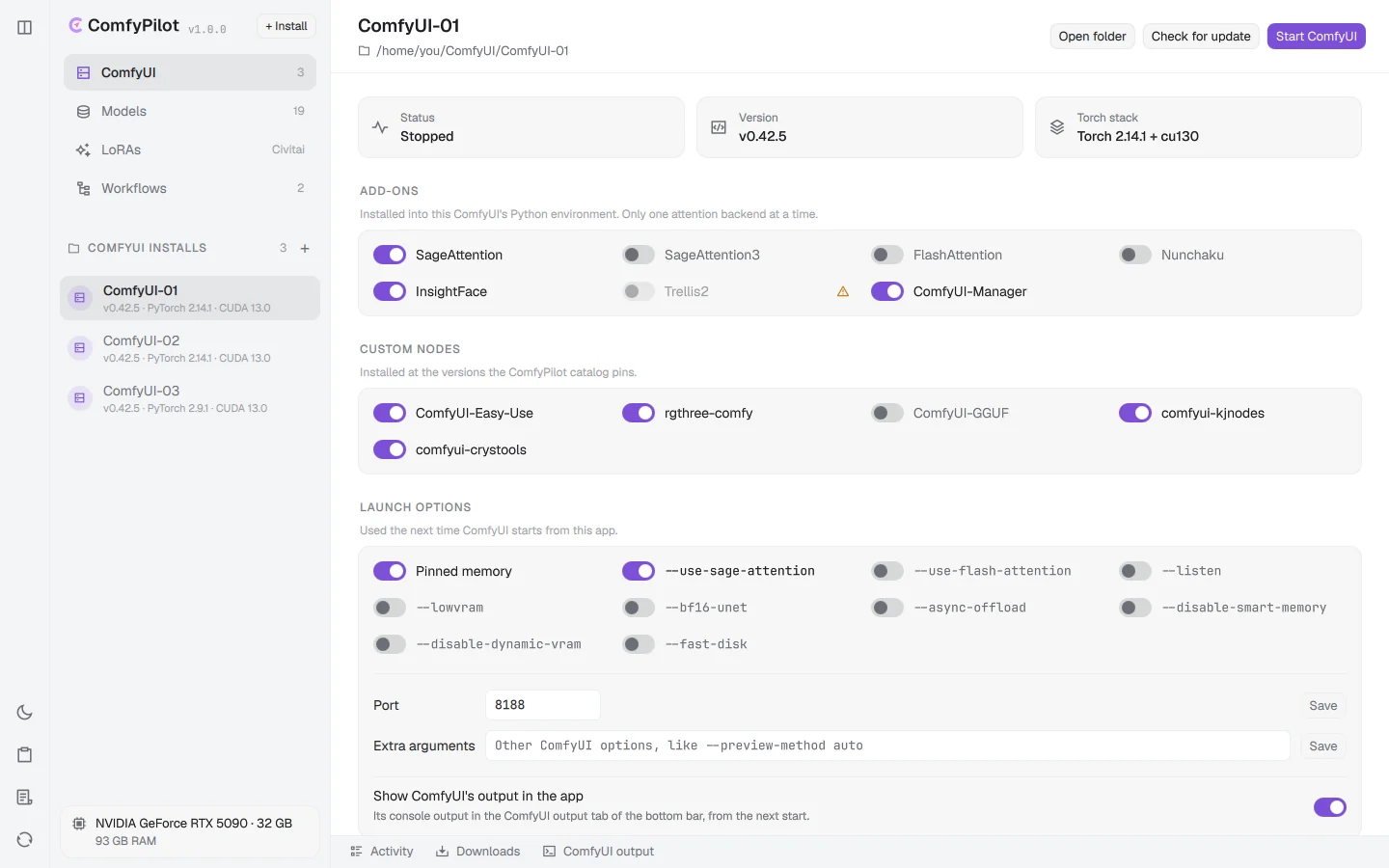Viewport: 1389px width, 868px height.
Task: Click the Status activity pulse icon
Action: 380,127
